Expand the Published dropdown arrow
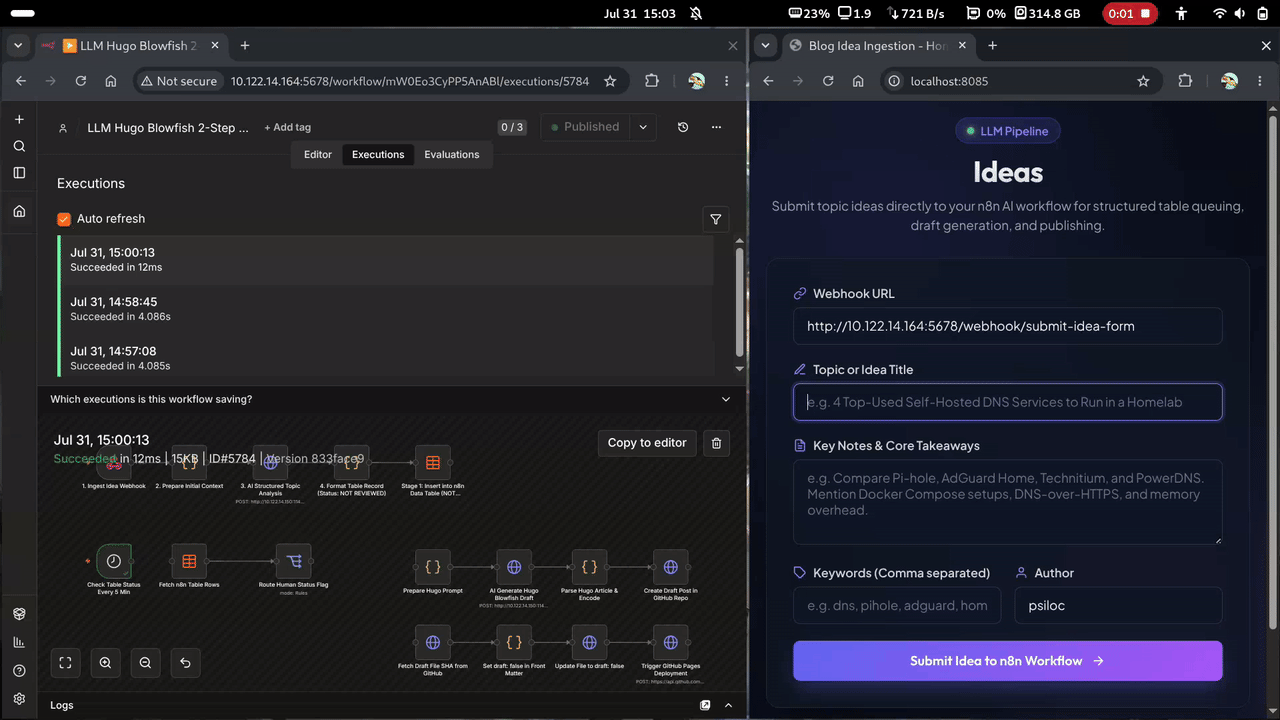The height and width of the screenshot is (720, 1280). 643,127
